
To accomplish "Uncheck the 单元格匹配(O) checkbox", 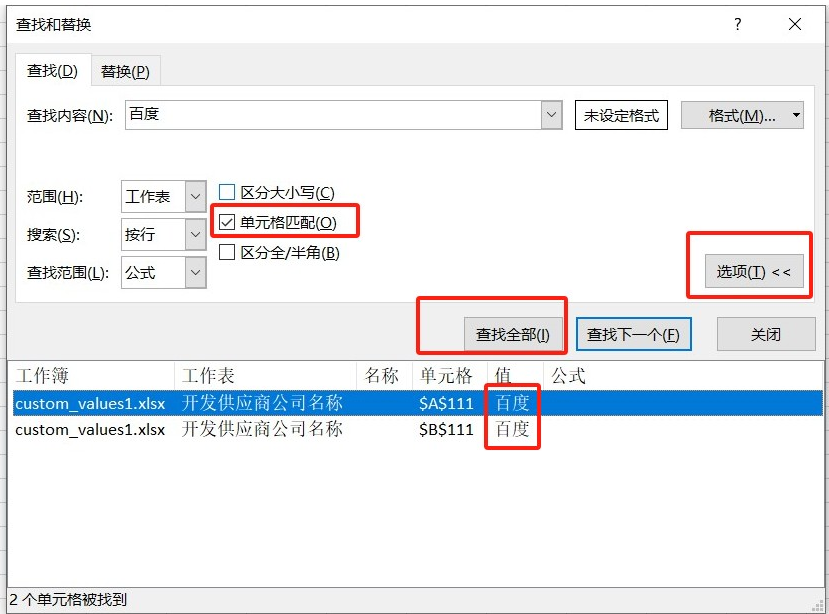I will coord(227,222).
